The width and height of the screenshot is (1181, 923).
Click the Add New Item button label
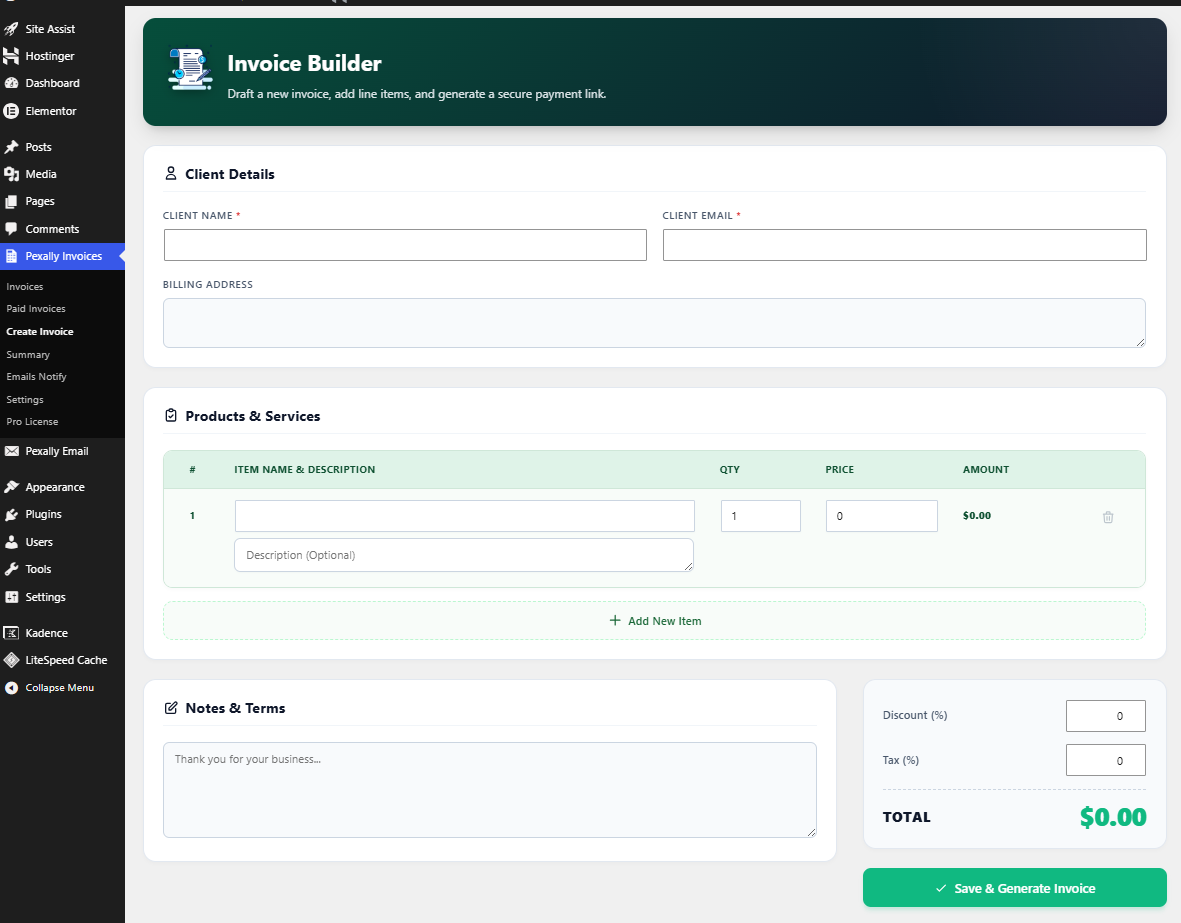point(665,621)
